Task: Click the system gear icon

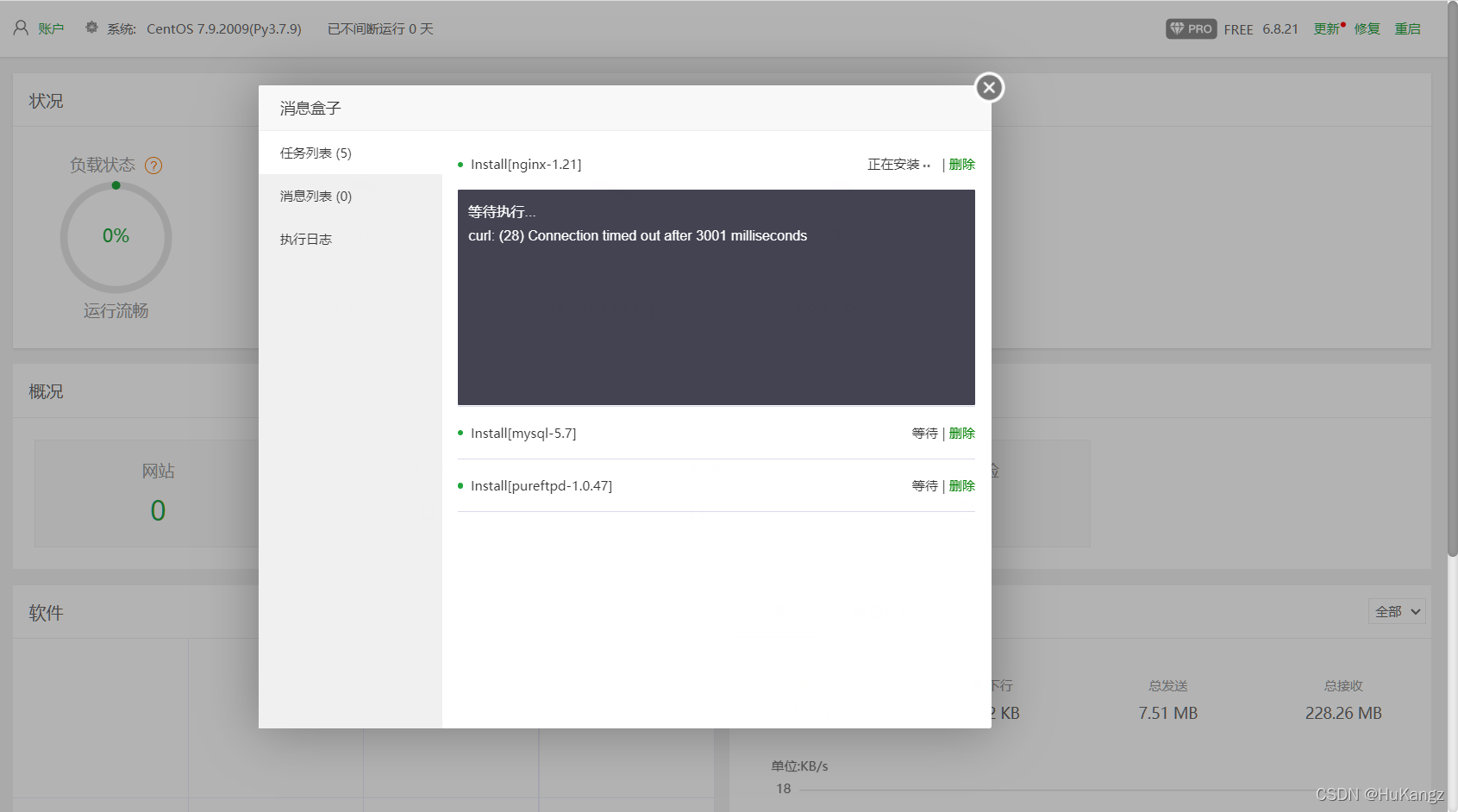Action: [x=91, y=28]
